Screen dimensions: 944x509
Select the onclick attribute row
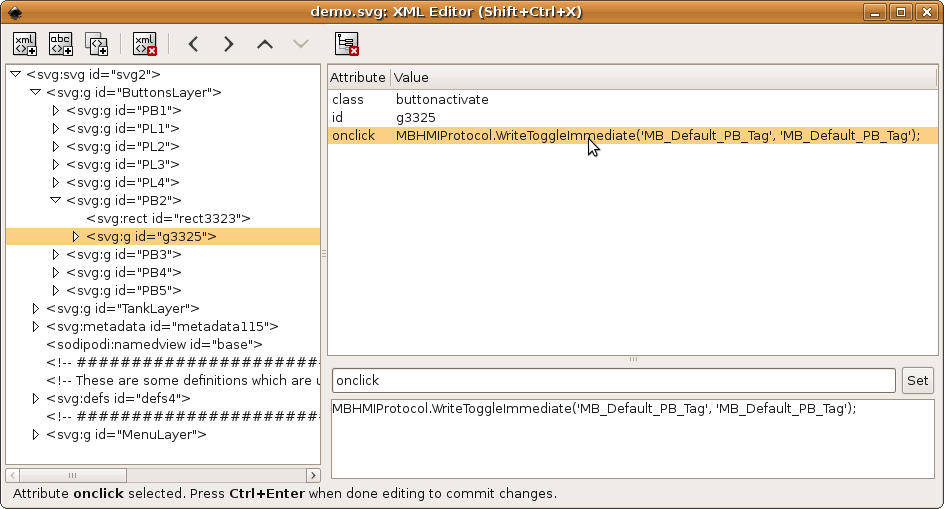(x=633, y=136)
